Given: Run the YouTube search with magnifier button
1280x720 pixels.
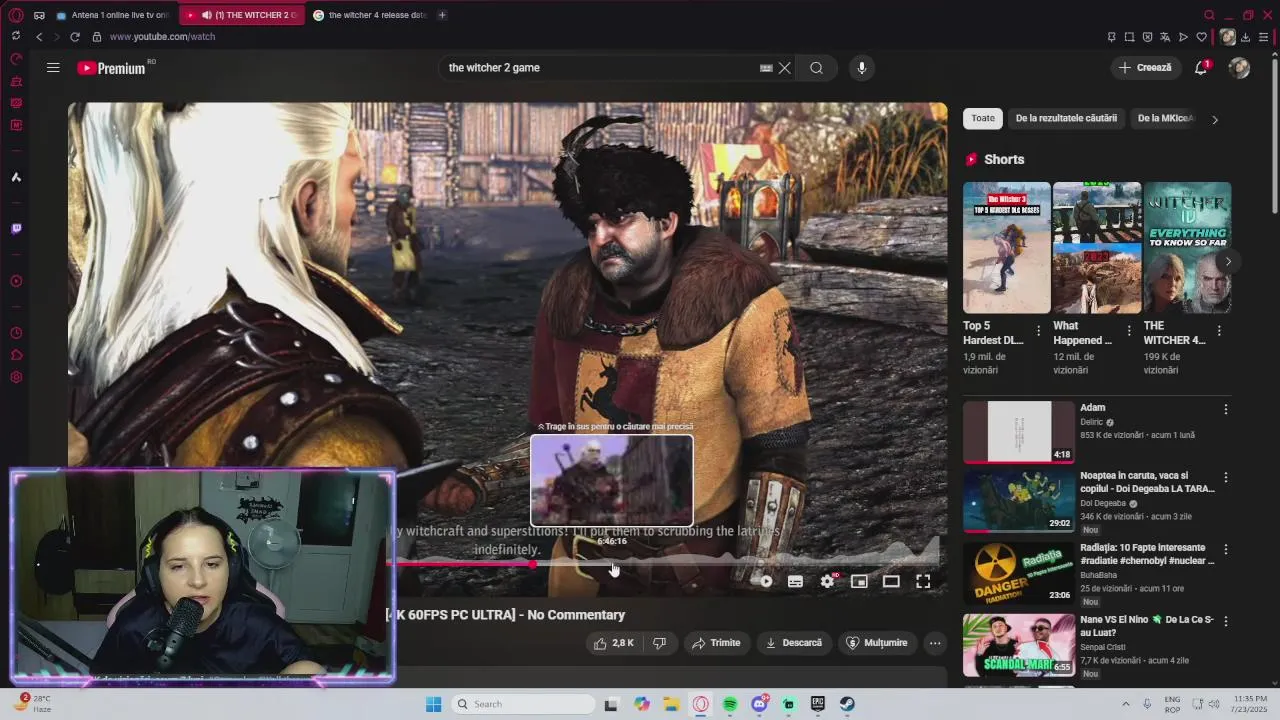Looking at the screenshot, I should point(816,68).
